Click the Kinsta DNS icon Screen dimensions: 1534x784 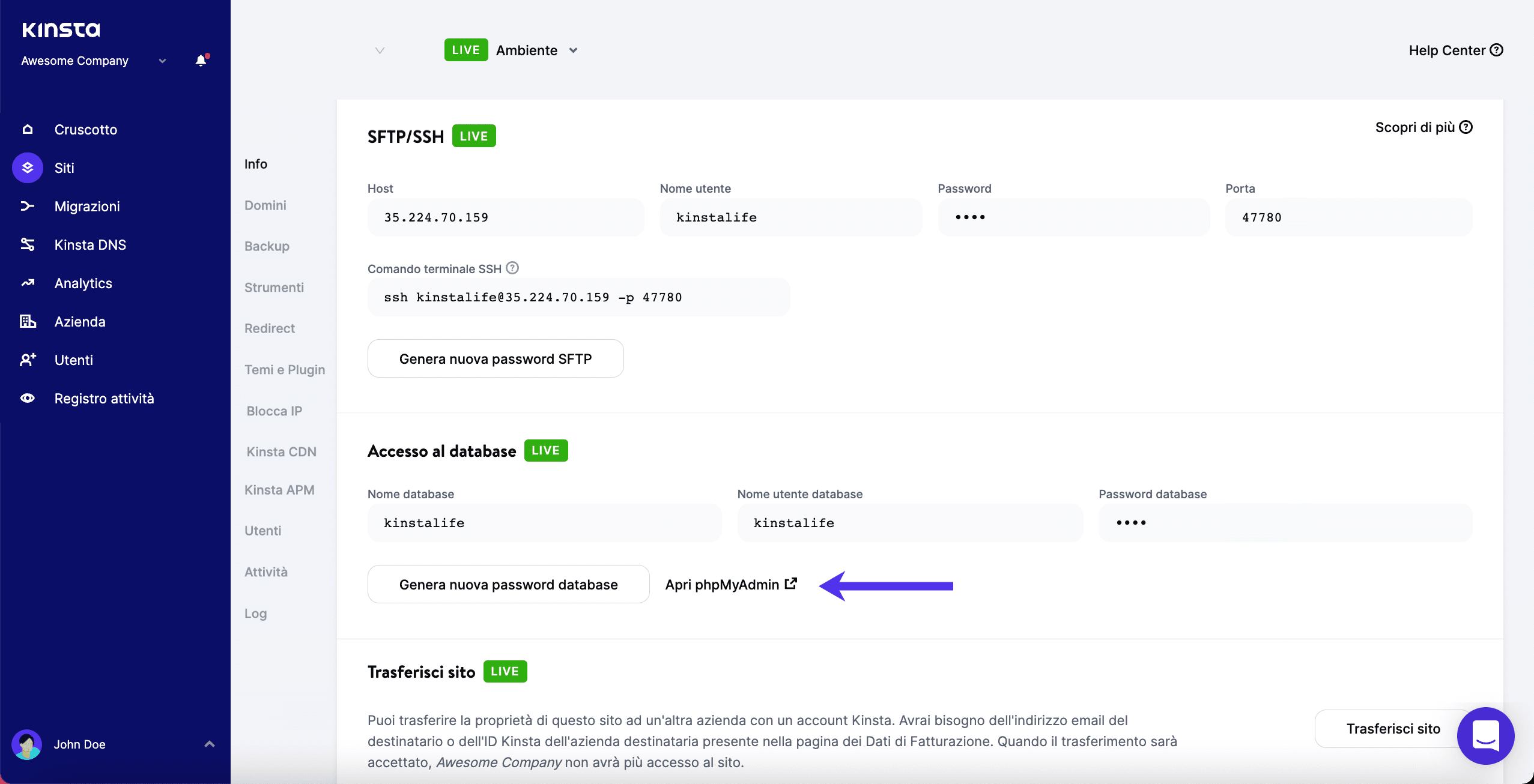coord(27,244)
